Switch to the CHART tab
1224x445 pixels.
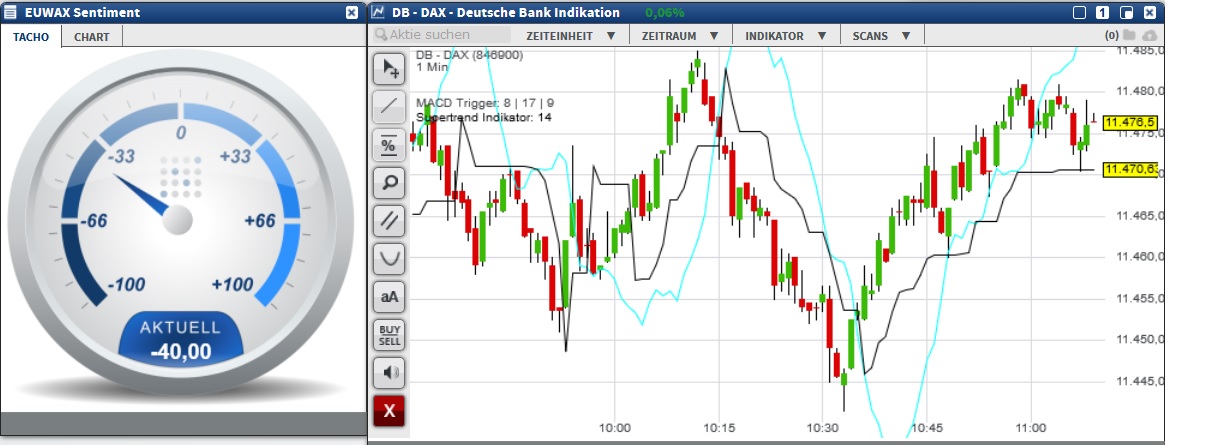pyautogui.click(x=92, y=36)
